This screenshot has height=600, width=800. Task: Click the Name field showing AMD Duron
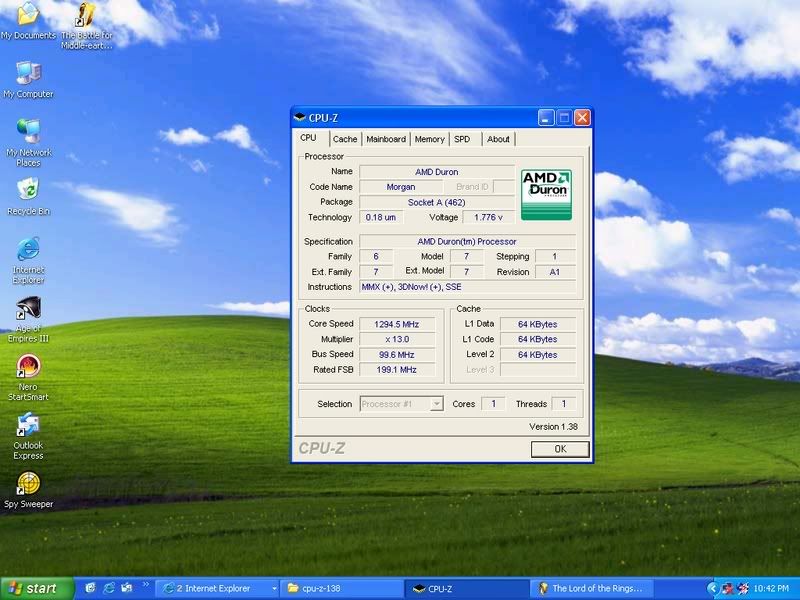pos(437,172)
